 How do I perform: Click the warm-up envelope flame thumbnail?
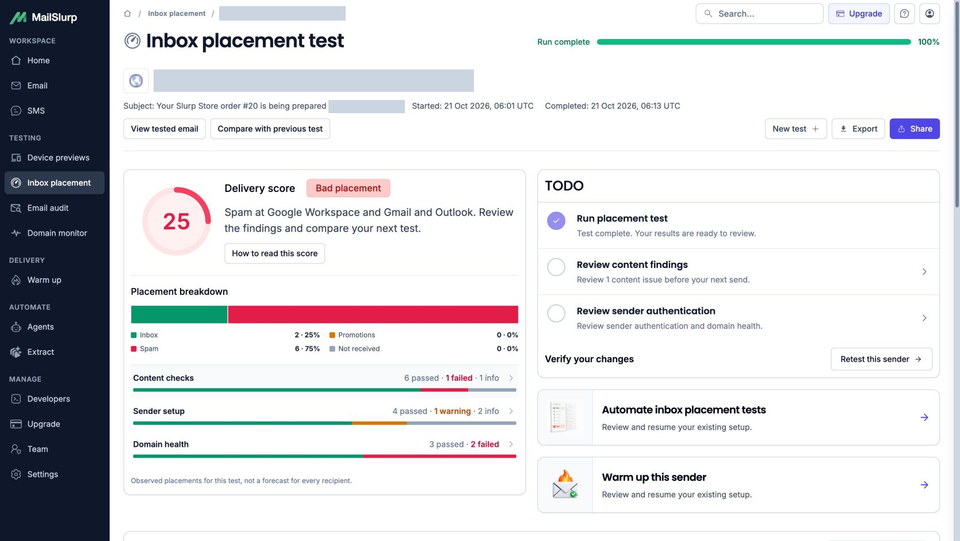click(x=565, y=484)
